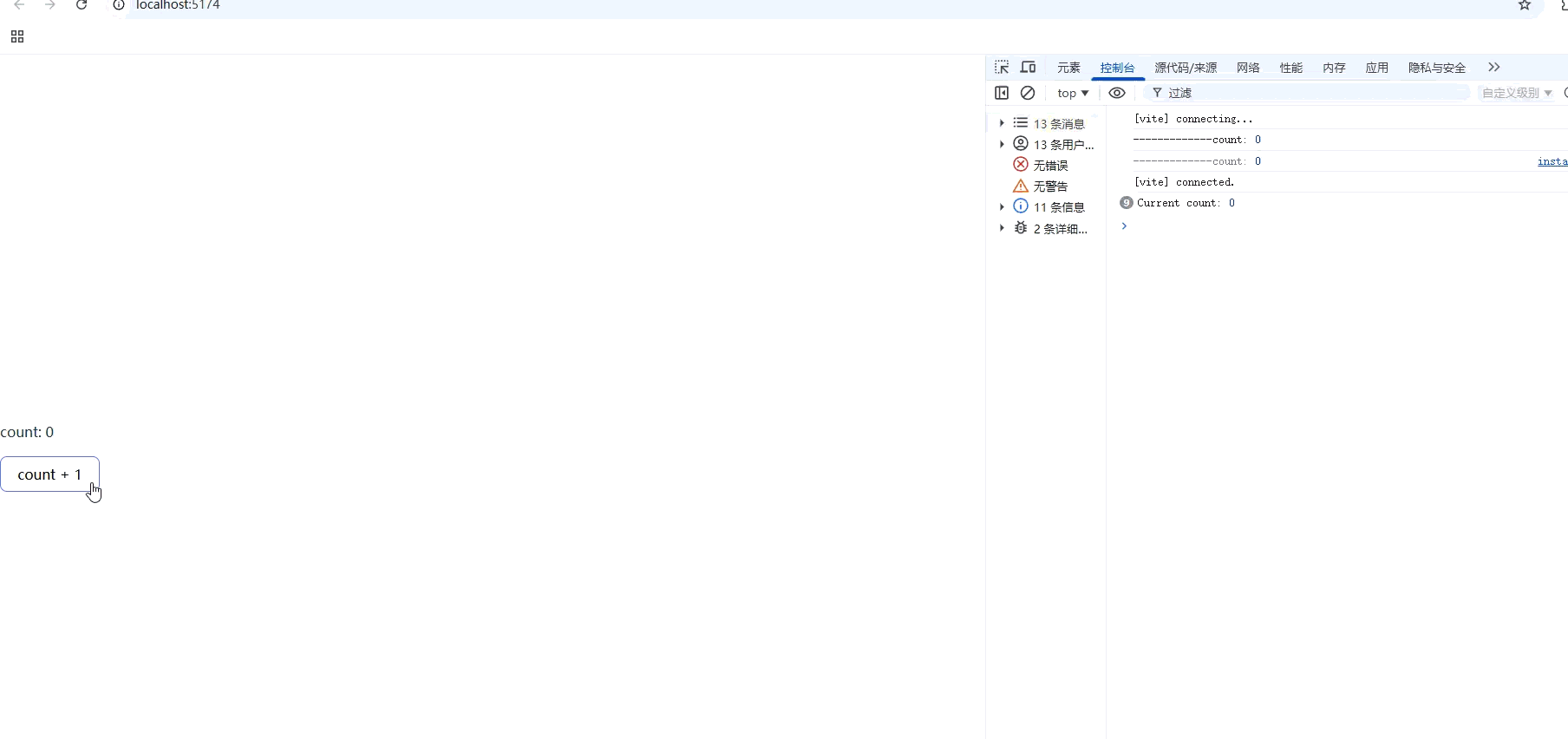The width and height of the screenshot is (1568, 739).
Task: Open the 性能 tab
Action: click(1291, 68)
